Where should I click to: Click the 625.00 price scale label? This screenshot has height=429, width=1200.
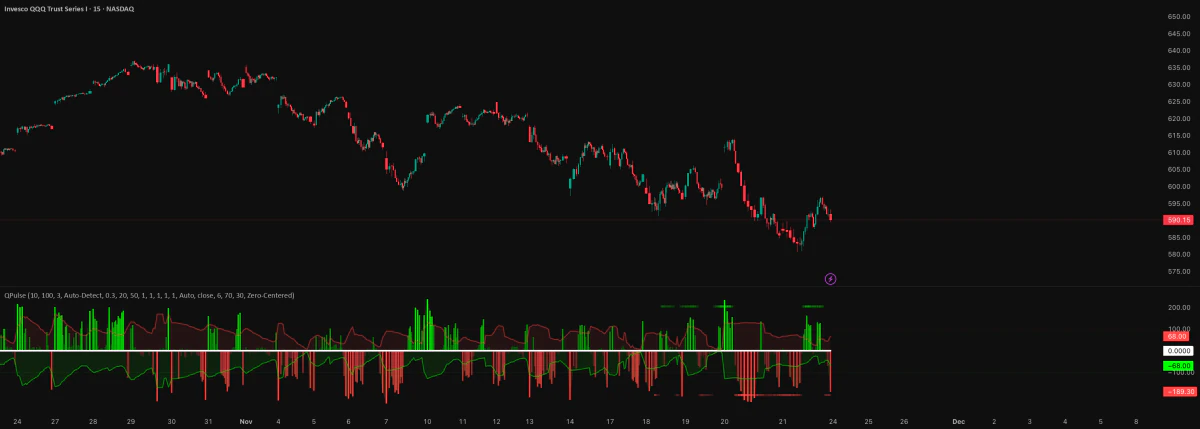pos(1178,102)
